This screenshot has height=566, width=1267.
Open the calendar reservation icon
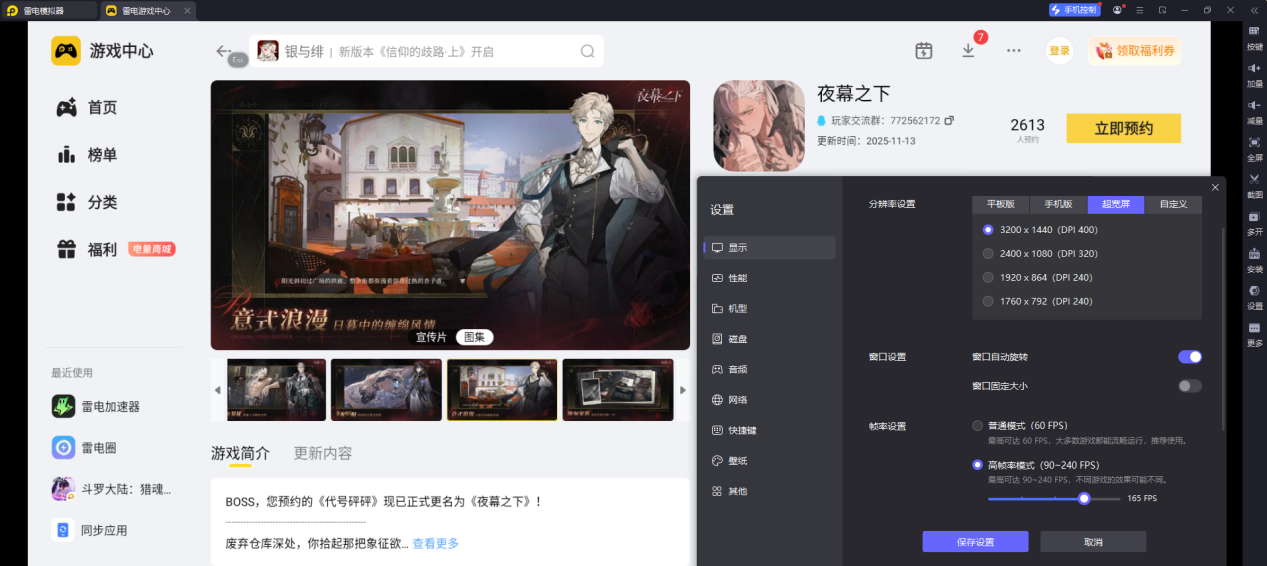(924, 51)
